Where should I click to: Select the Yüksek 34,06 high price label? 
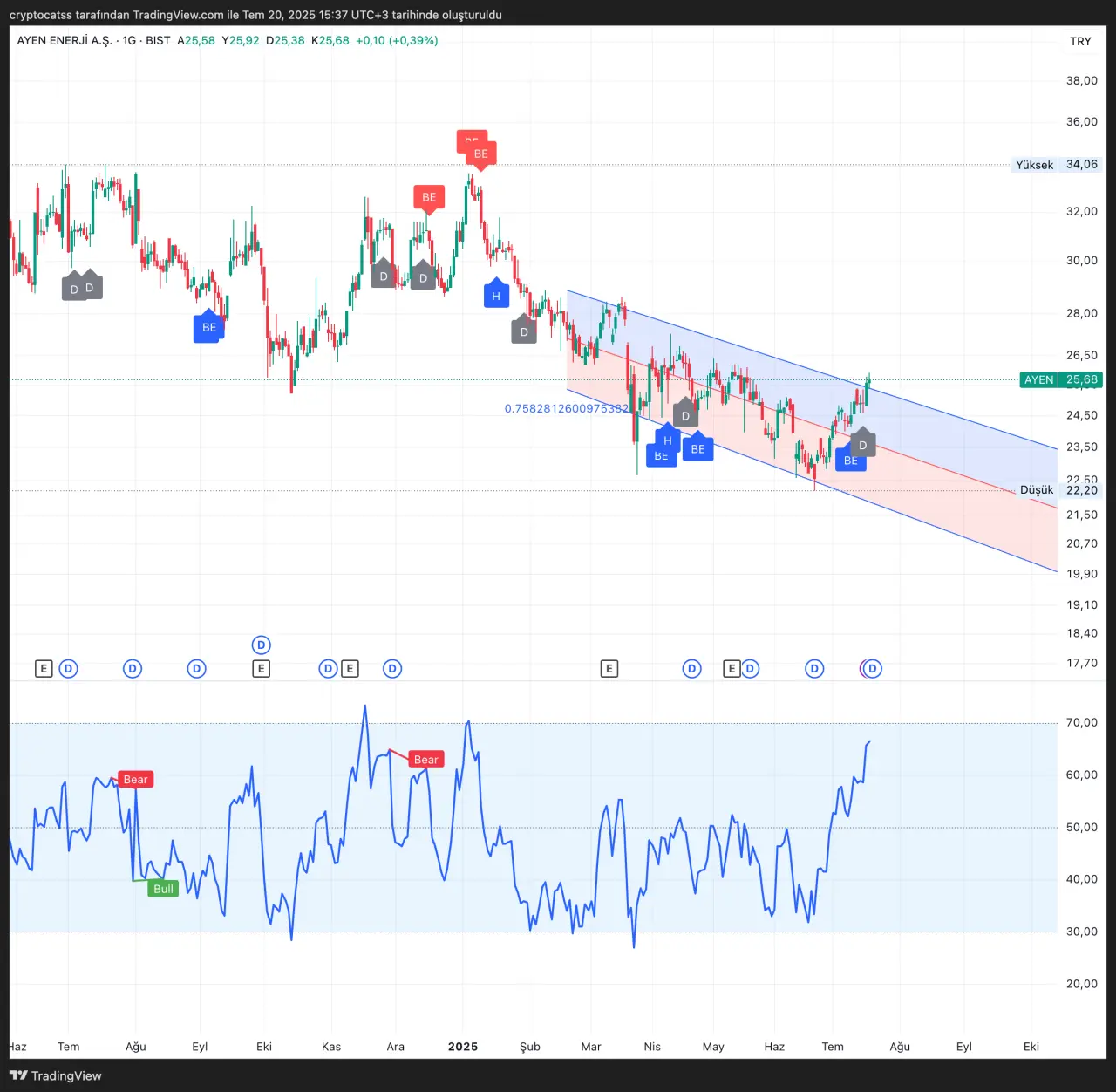point(1056,165)
